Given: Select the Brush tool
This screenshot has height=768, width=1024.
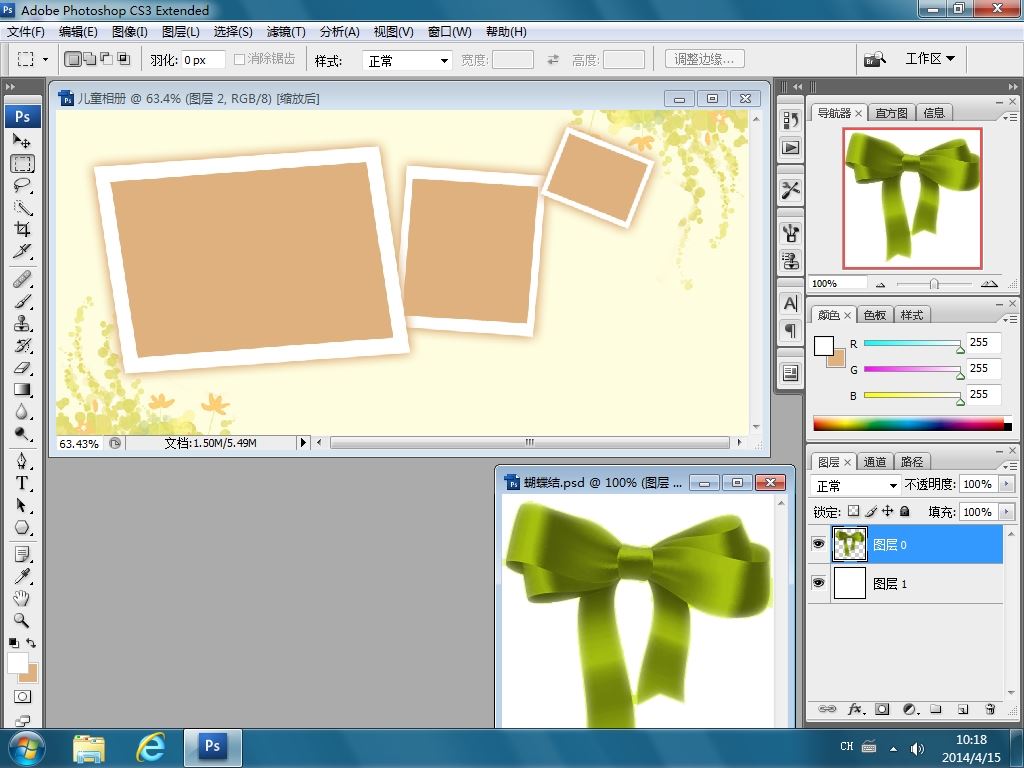Looking at the screenshot, I should coord(22,302).
